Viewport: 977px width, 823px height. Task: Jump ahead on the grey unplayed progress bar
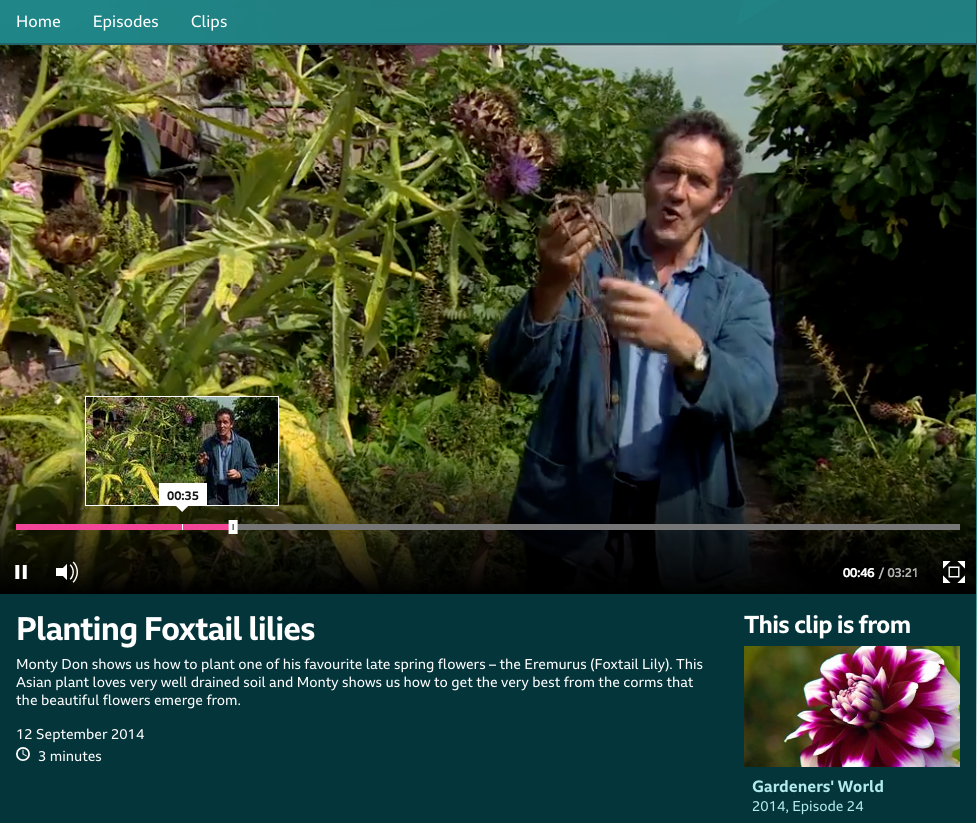point(600,527)
